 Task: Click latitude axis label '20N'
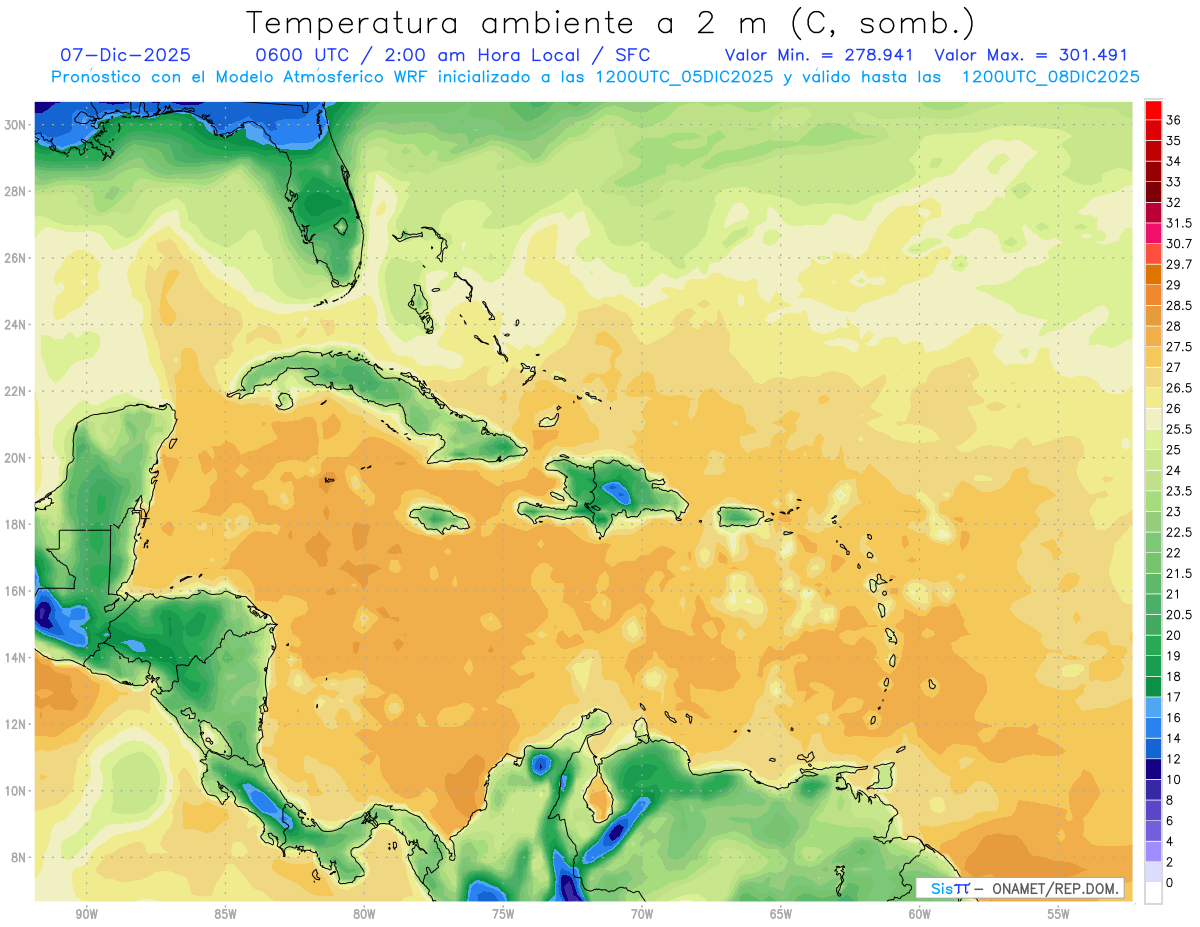[x=17, y=458]
